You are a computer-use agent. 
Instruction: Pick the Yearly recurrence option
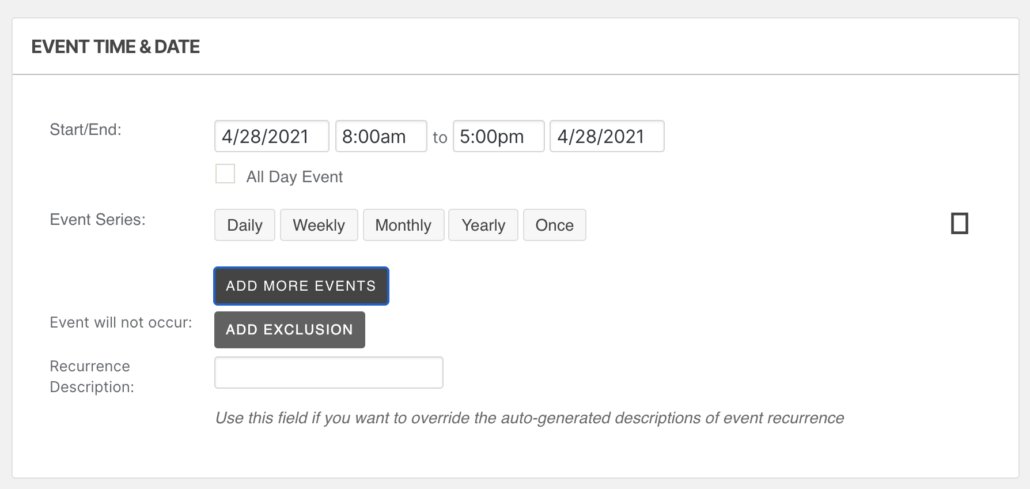click(x=483, y=225)
